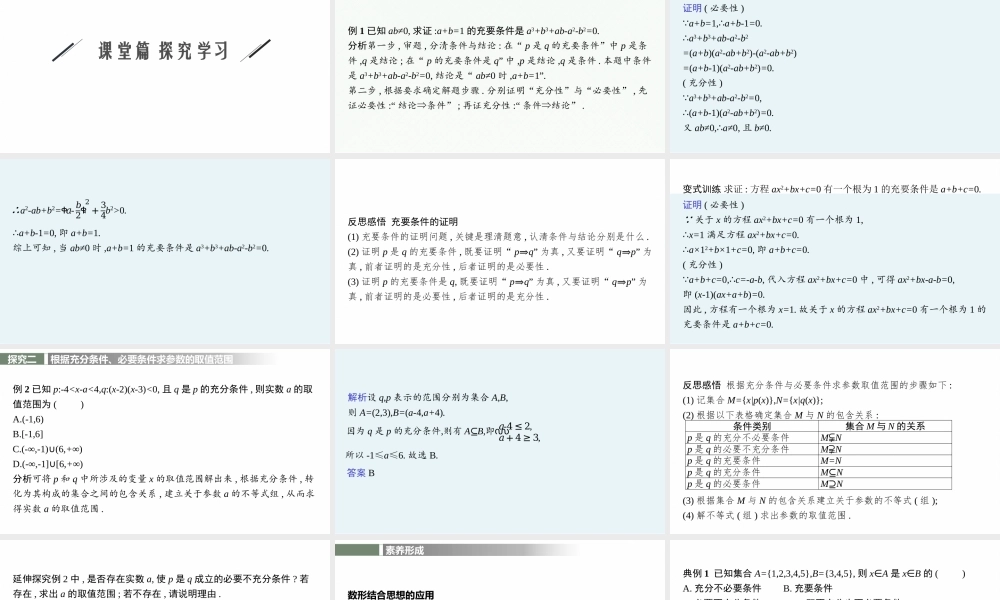Click the 素养形成 section label
The image size is (1000, 600).
[x=404, y=550]
